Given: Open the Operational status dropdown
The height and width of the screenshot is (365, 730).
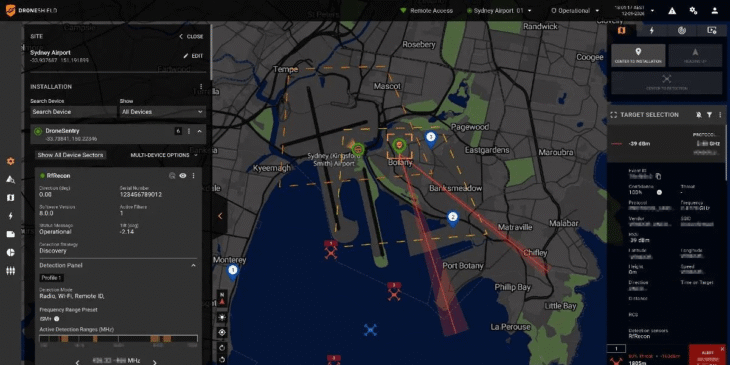Looking at the screenshot, I should pyautogui.click(x=575, y=11).
